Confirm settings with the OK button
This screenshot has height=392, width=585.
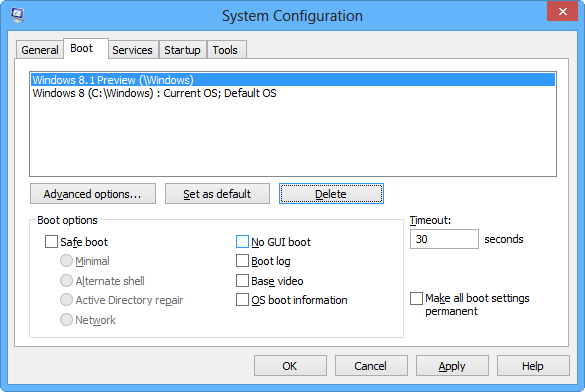tap(290, 366)
